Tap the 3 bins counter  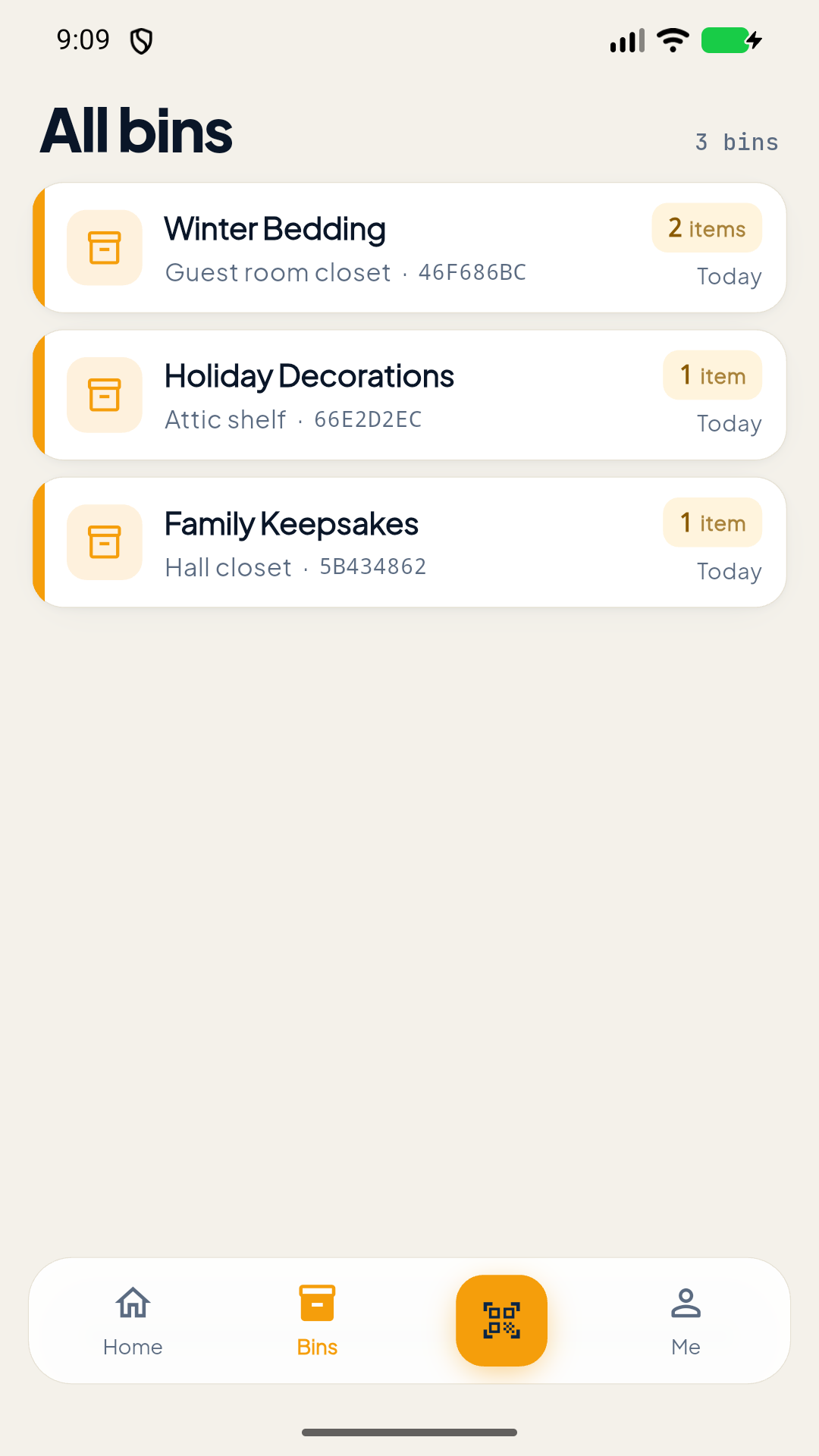[737, 142]
